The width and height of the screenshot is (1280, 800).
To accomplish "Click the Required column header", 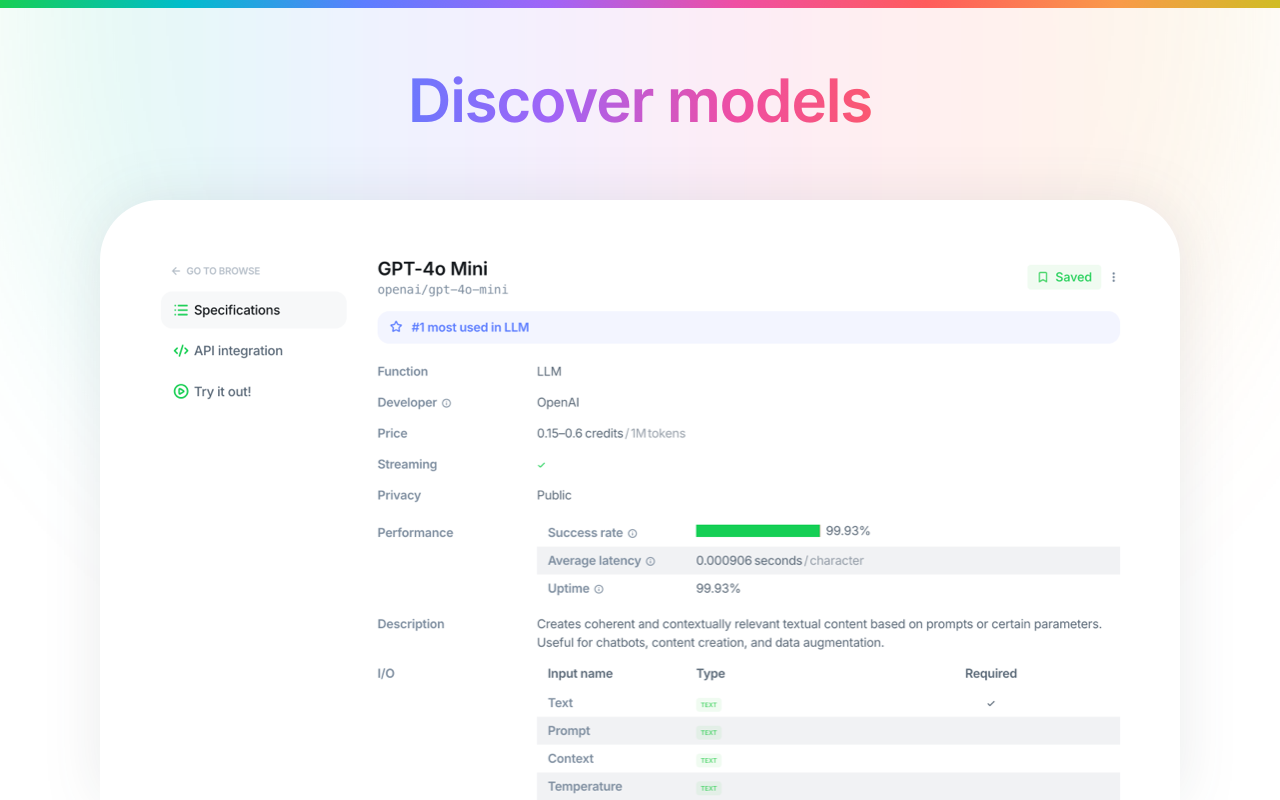I will (991, 674).
